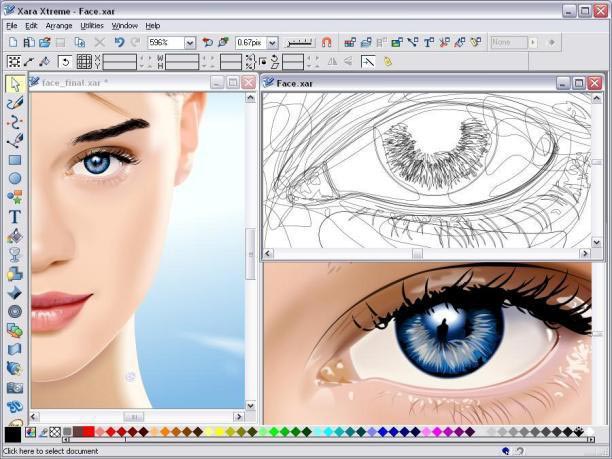
Task: Expand the None name dropdown
Action: tap(534, 43)
